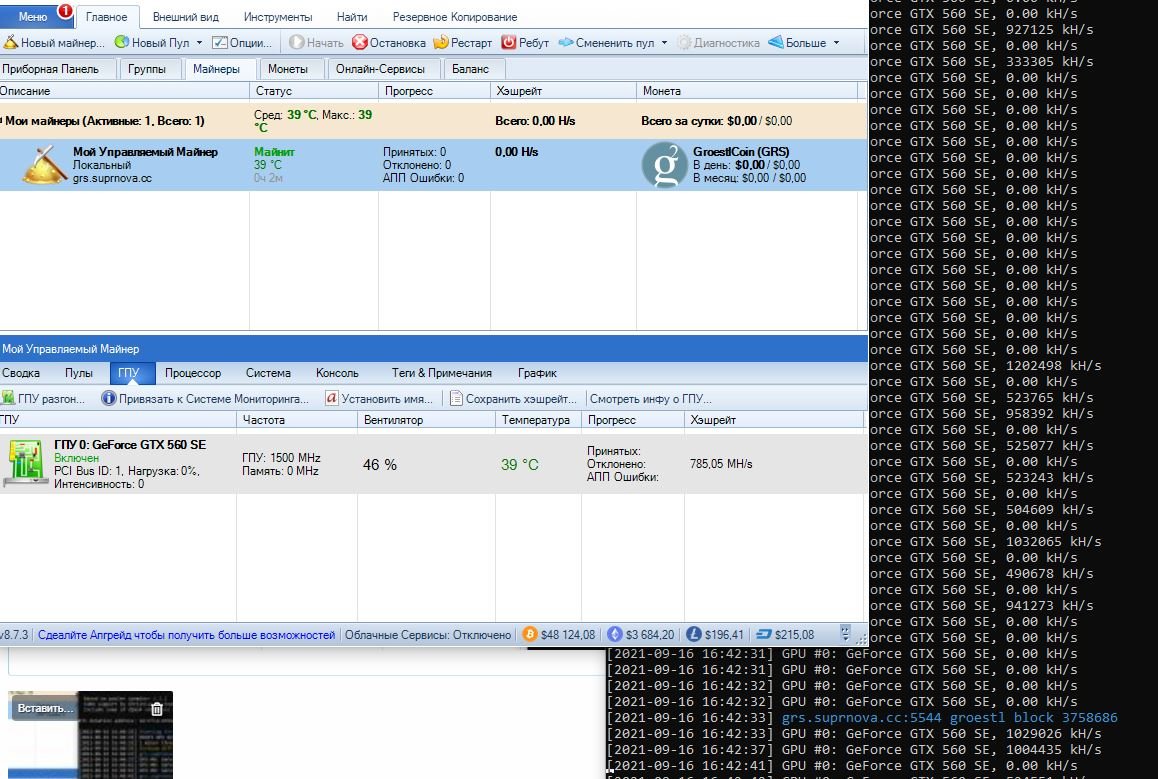
Task: Expand the Новый Пул dropdown arrow
Action: point(199,43)
